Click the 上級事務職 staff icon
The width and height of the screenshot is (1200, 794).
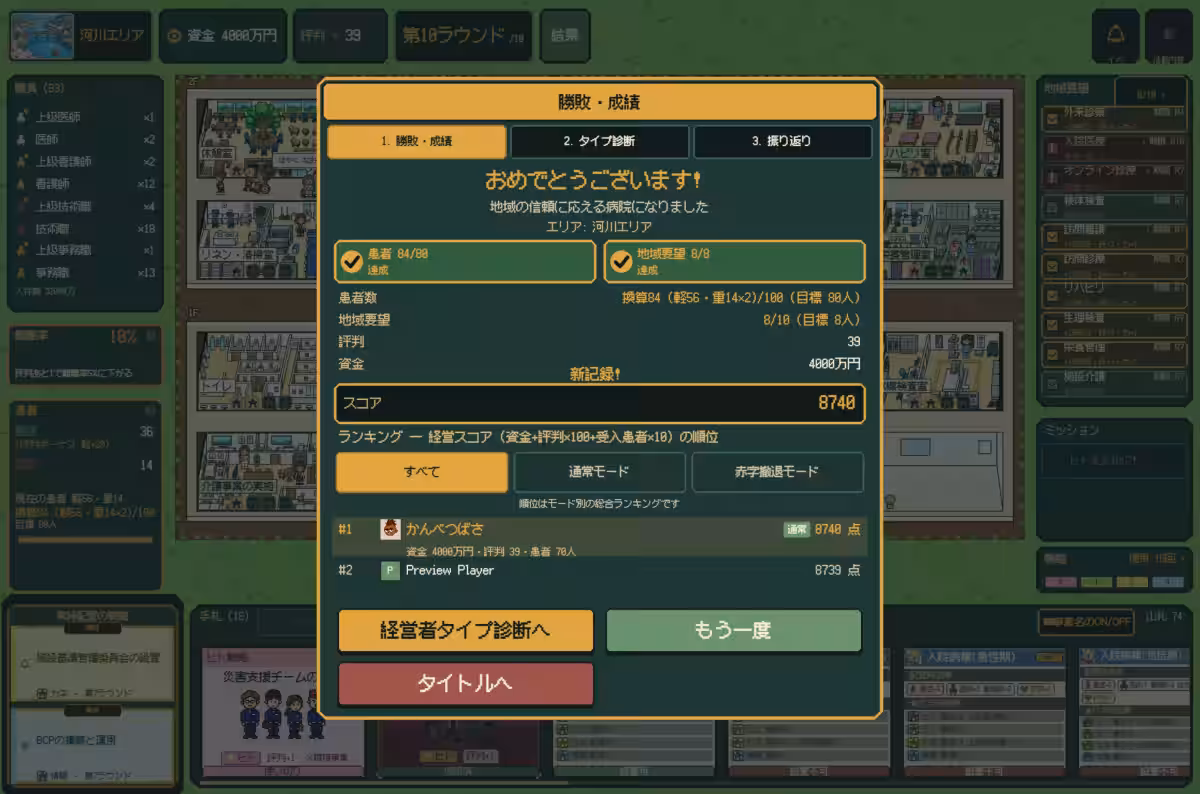(x=21, y=250)
